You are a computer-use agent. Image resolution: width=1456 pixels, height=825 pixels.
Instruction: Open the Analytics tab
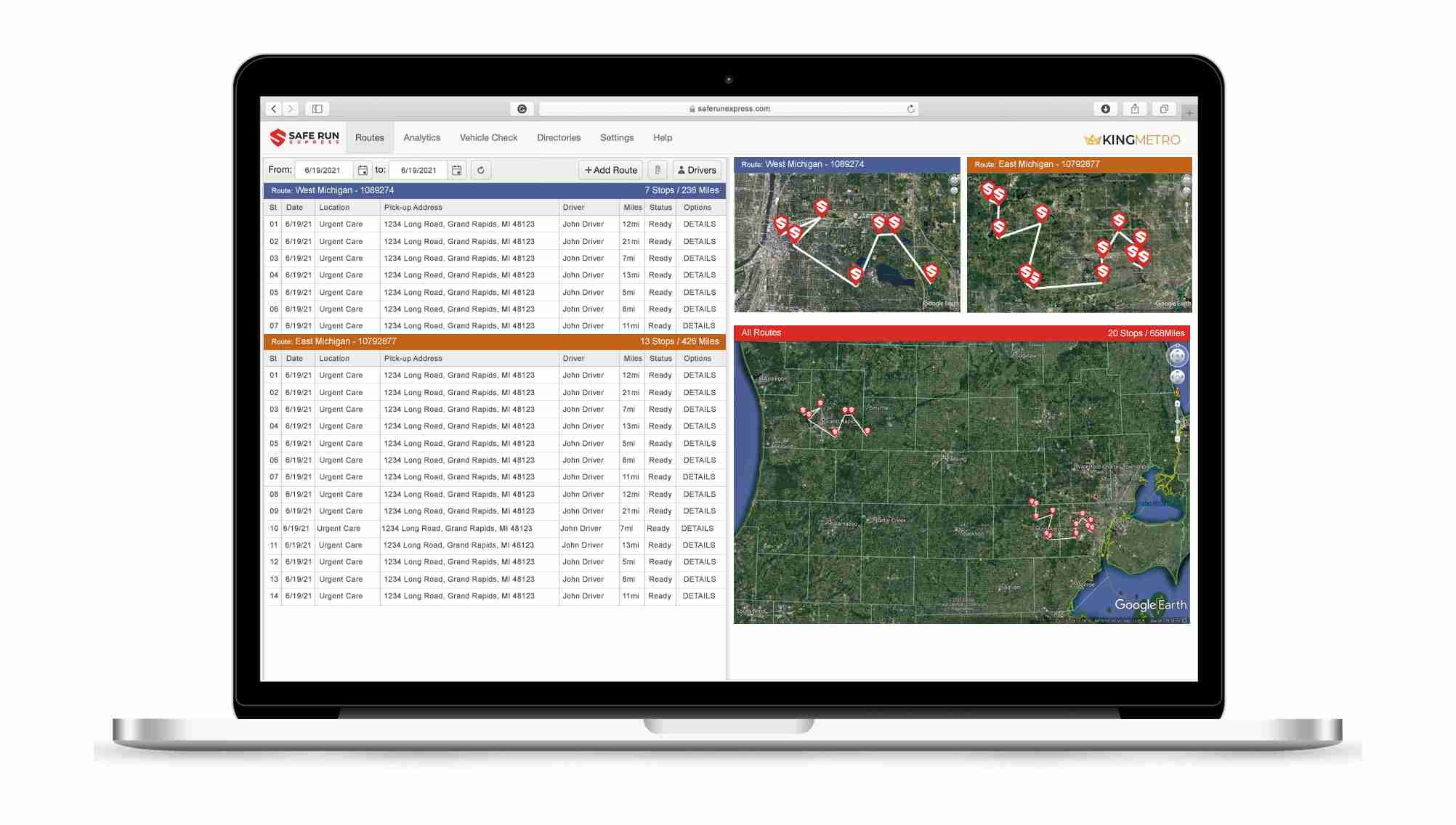point(421,137)
